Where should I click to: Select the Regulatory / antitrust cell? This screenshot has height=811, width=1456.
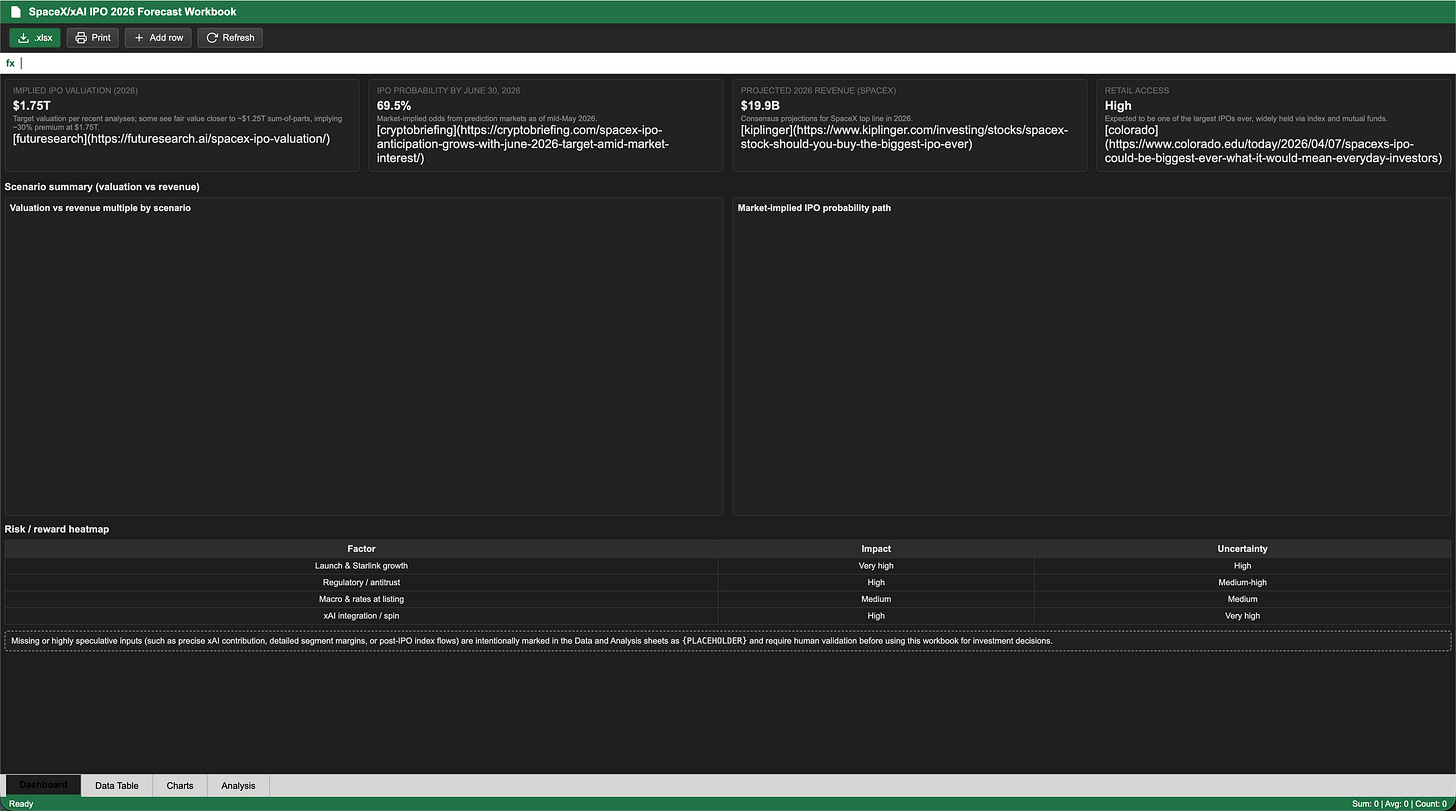(361, 583)
